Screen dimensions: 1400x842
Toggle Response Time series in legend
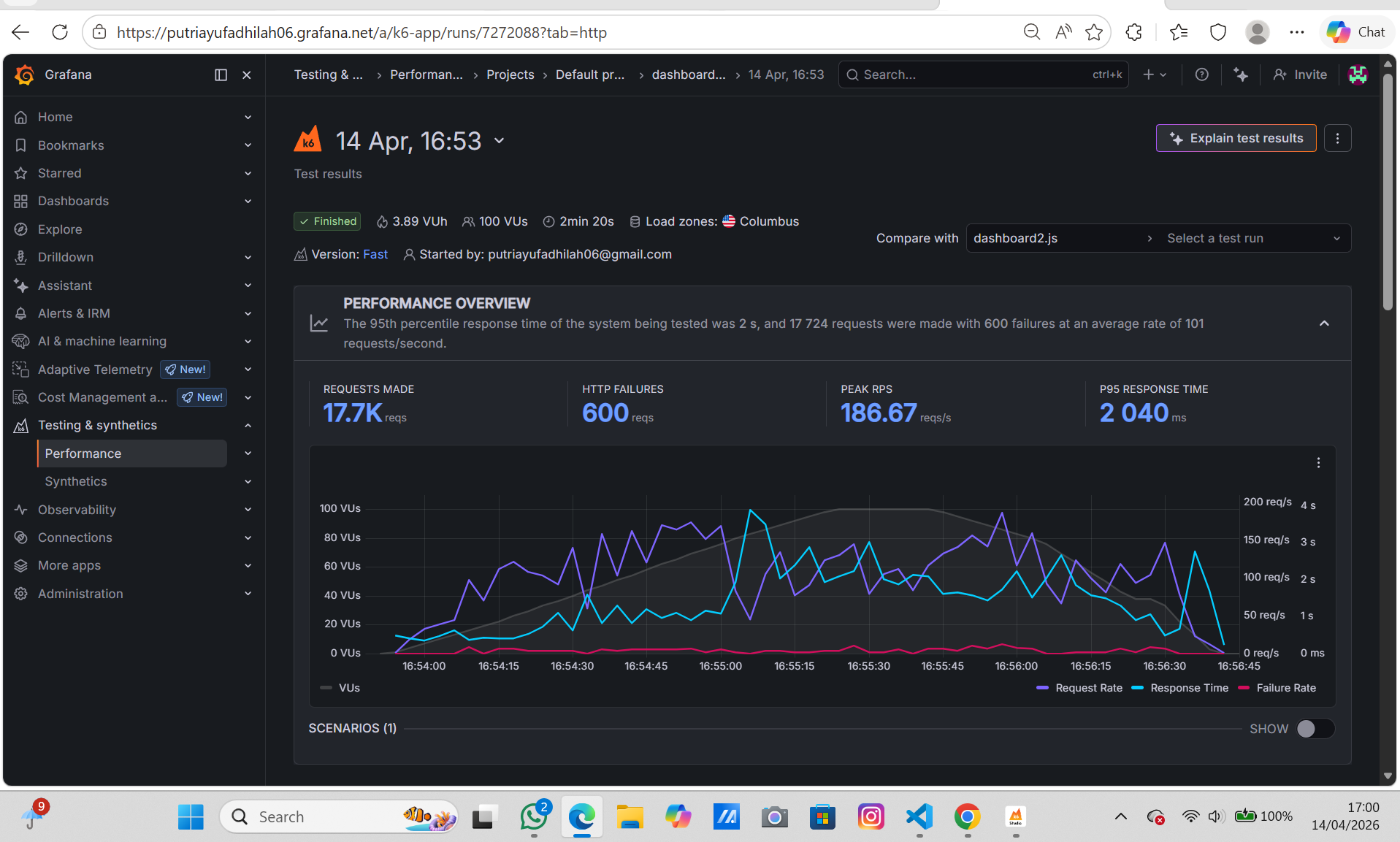(1189, 688)
